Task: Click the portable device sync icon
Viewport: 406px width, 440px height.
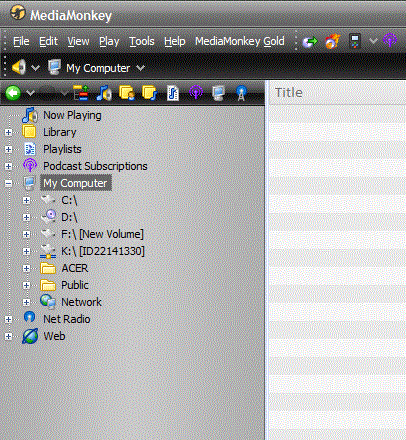Action: (355, 41)
